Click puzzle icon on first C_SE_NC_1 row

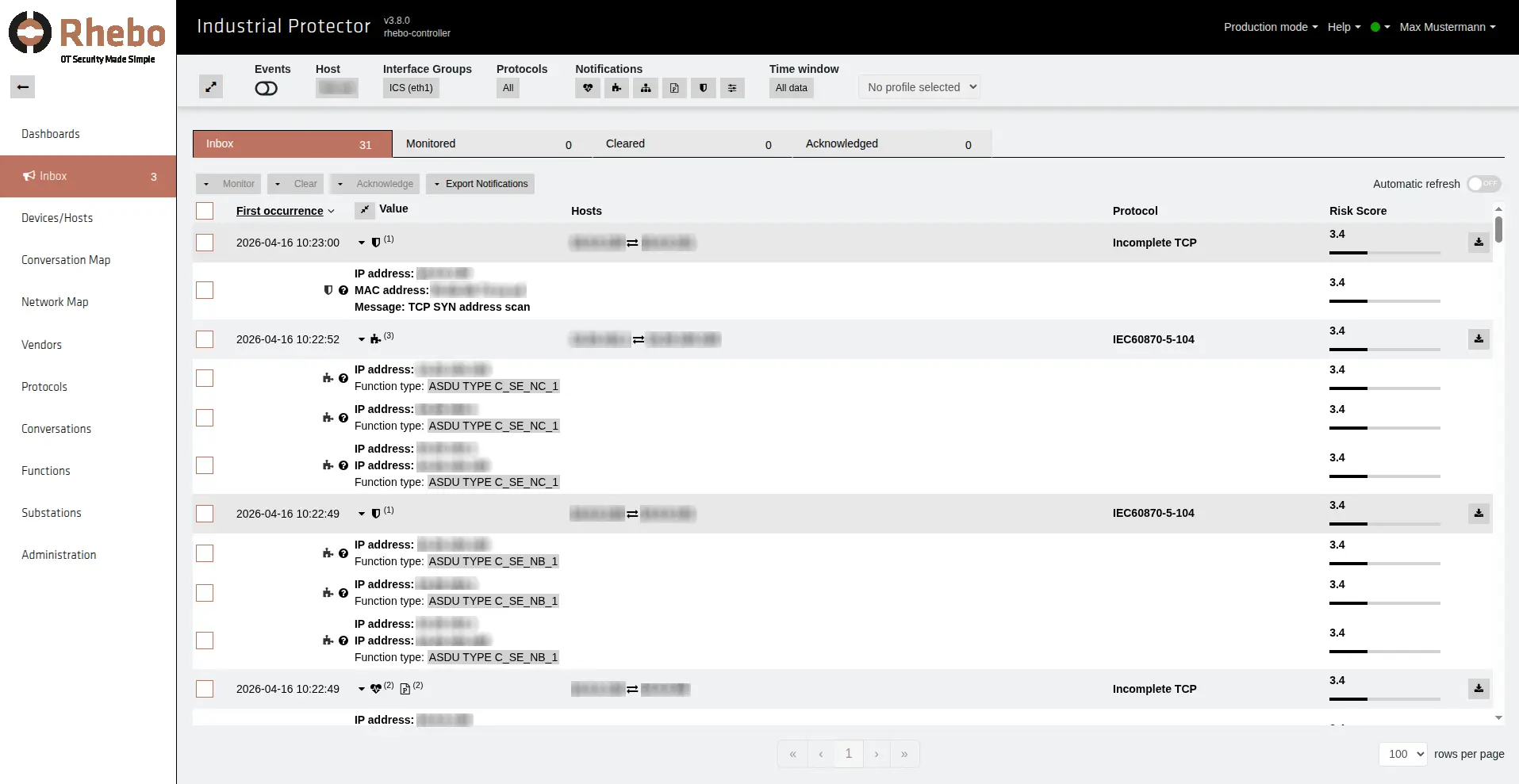pos(328,378)
